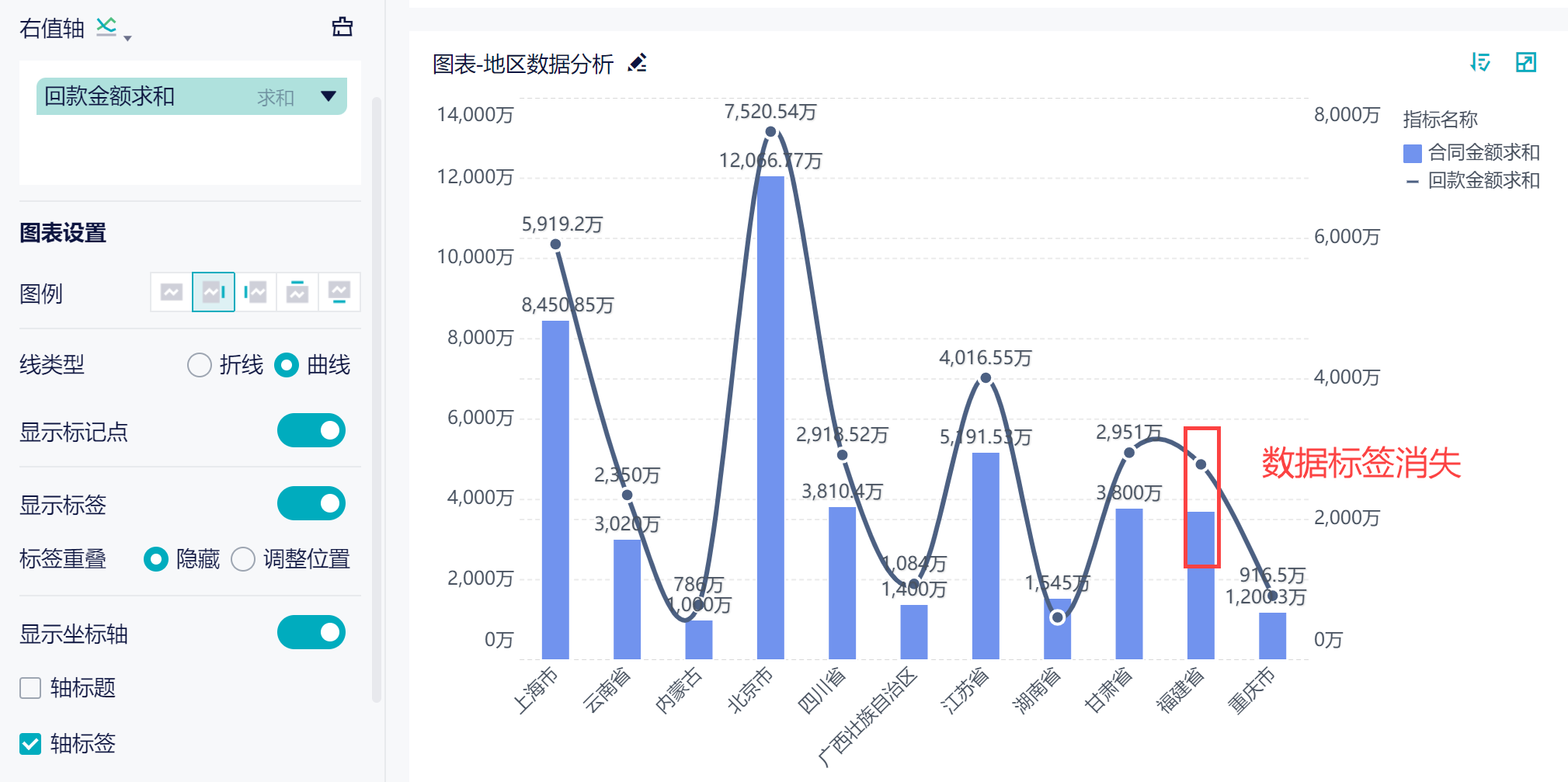Click the 福建省 axis label
Image resolution: width=1568 pixels, height=782 pixels.
tap(1180, 690)
